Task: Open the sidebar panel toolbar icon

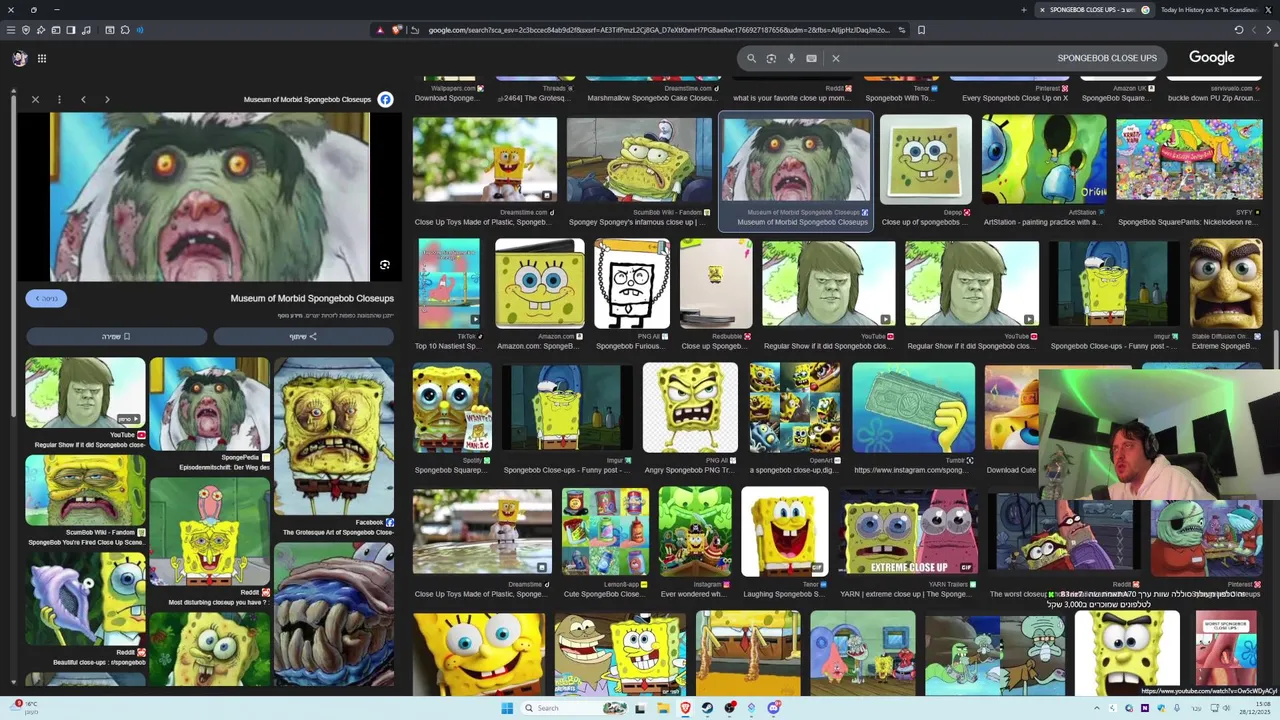Action: (x=71, y=30)
